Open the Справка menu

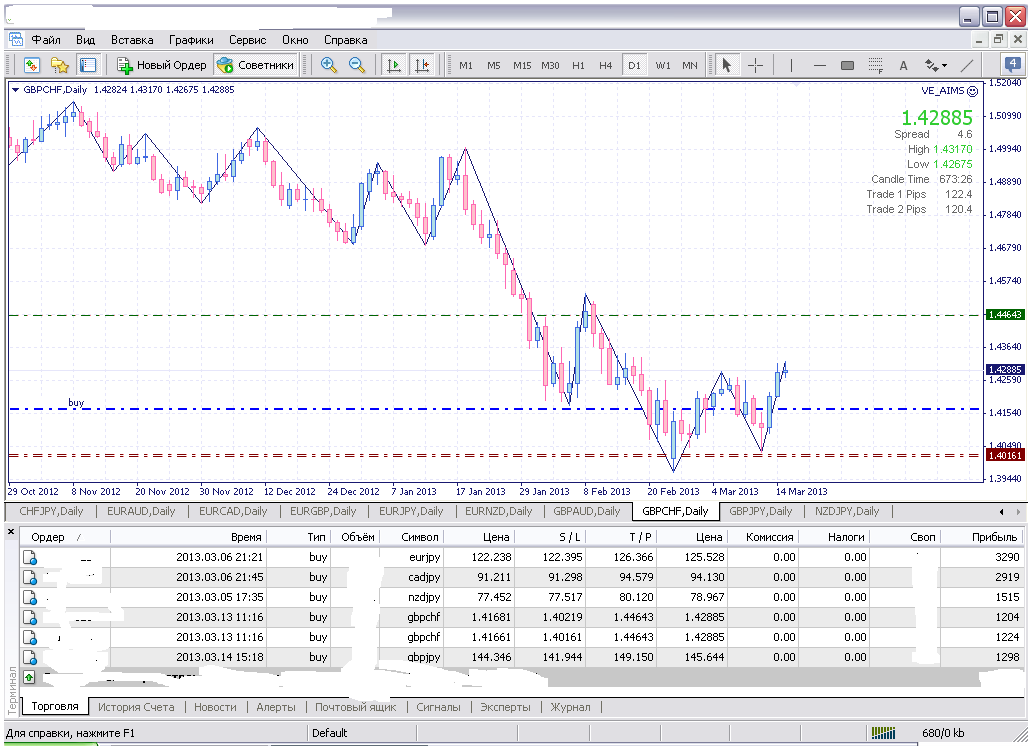[346, 40]
